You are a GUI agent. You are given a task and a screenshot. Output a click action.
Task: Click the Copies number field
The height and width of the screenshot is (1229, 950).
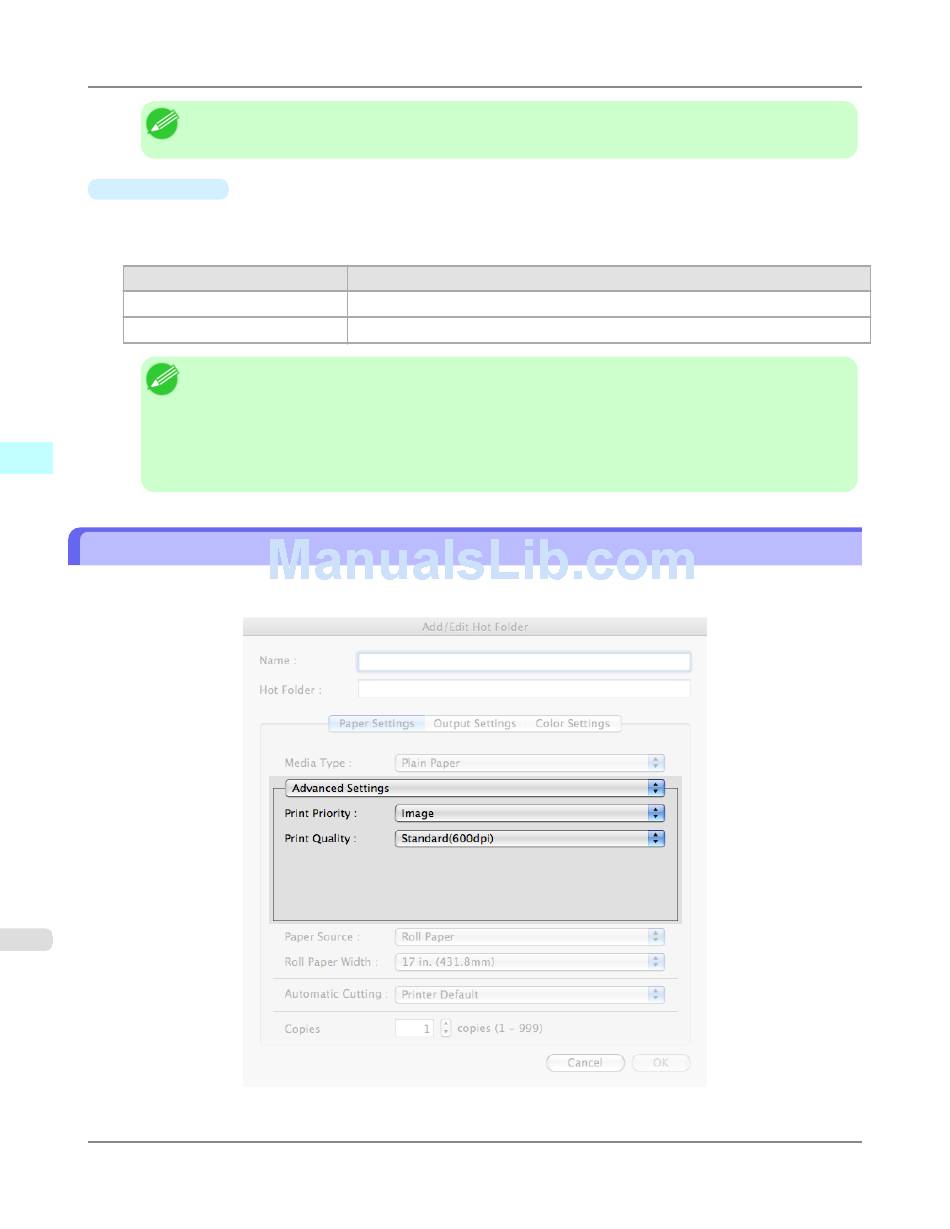[x=414, y=1028]
